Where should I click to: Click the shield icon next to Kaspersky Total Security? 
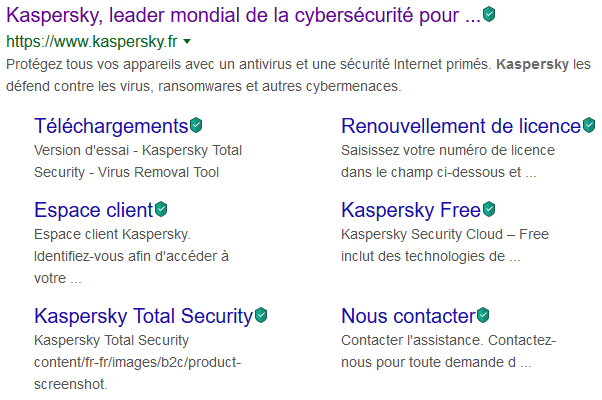coord(261,316)
